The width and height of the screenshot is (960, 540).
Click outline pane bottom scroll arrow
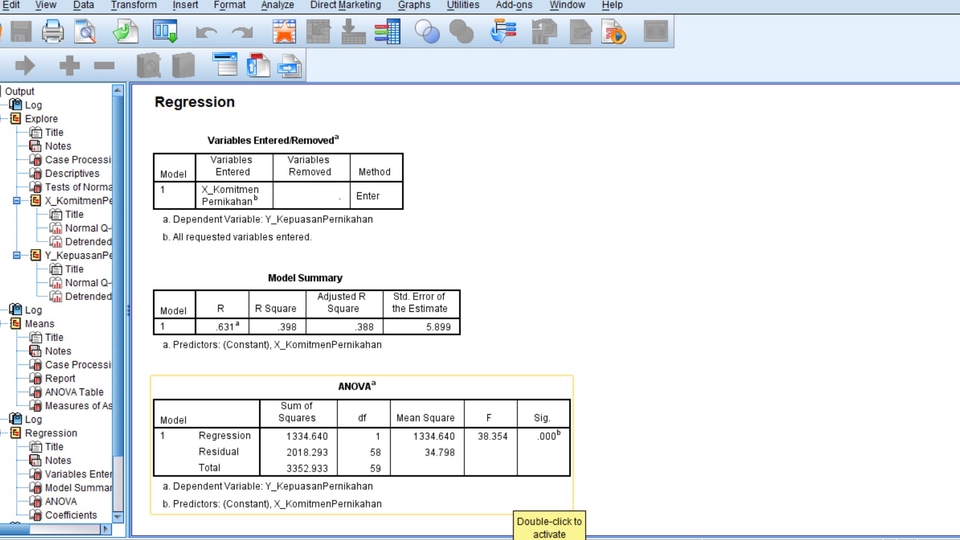[x=118, y=517]
